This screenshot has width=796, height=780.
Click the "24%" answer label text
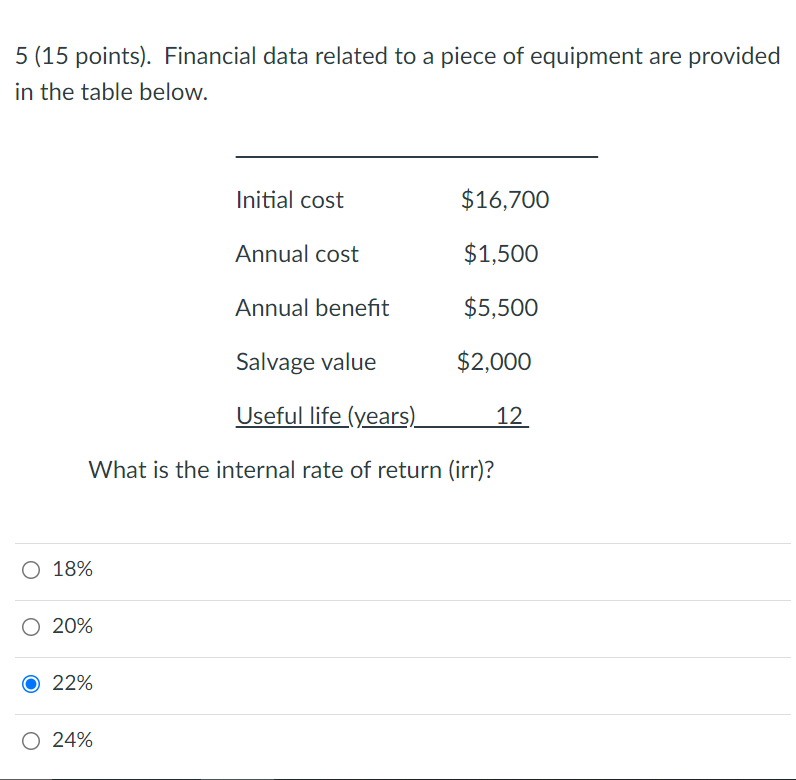72,741
